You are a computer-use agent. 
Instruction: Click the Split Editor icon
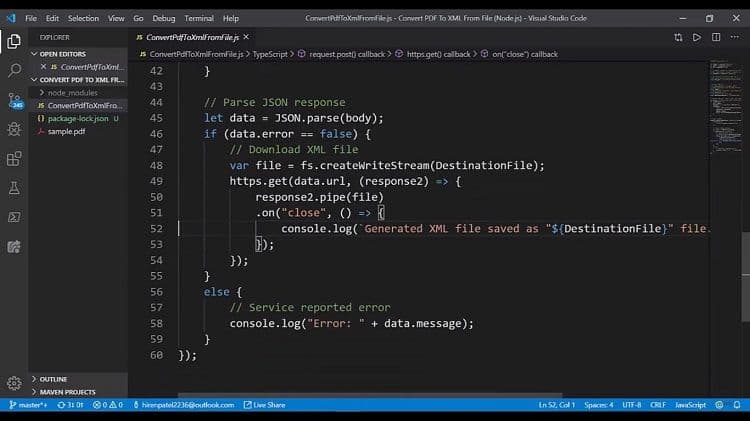pyautogui.click(x=714, y=37)
